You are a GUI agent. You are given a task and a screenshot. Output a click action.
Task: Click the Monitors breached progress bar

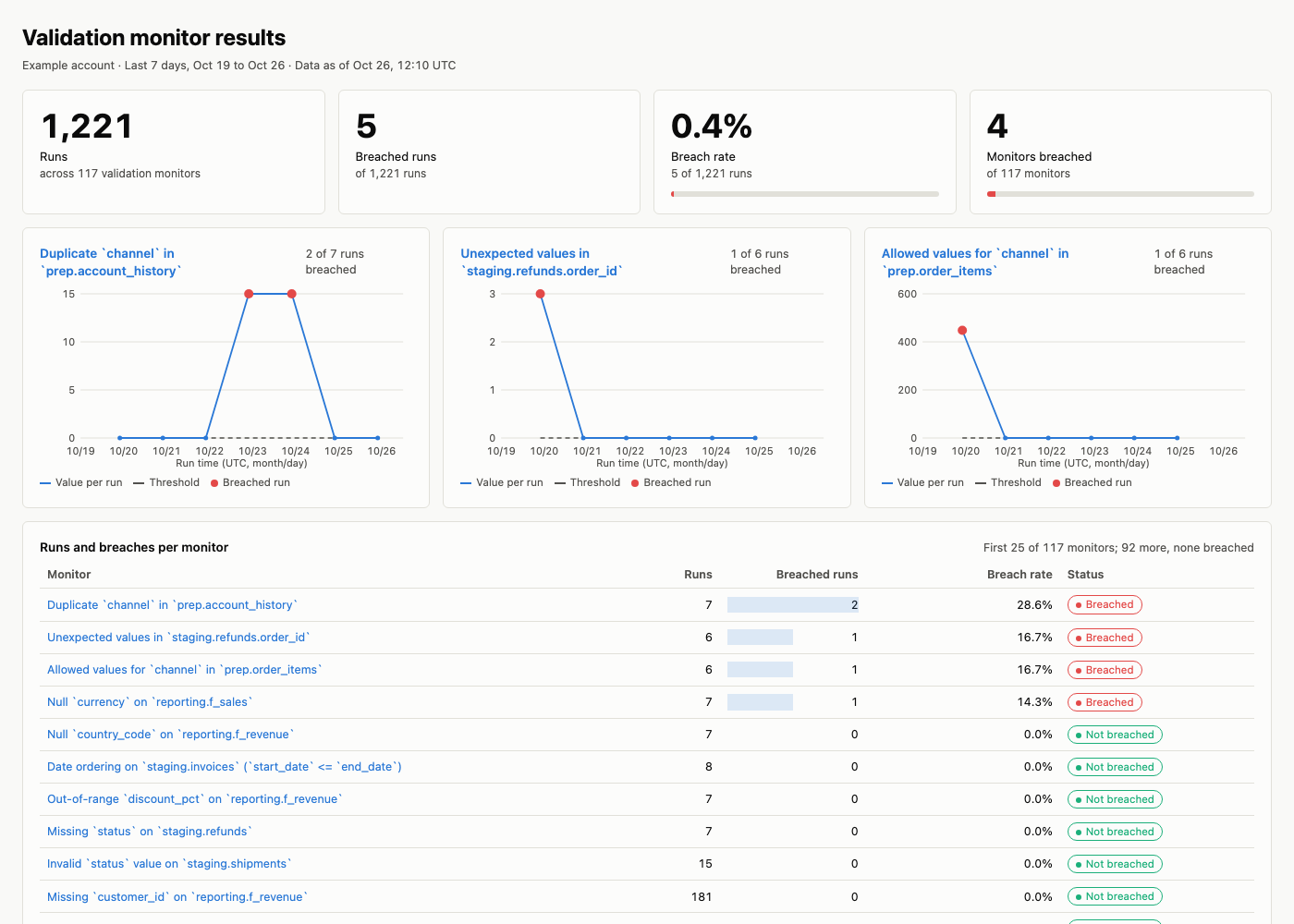click(1120, 194)
